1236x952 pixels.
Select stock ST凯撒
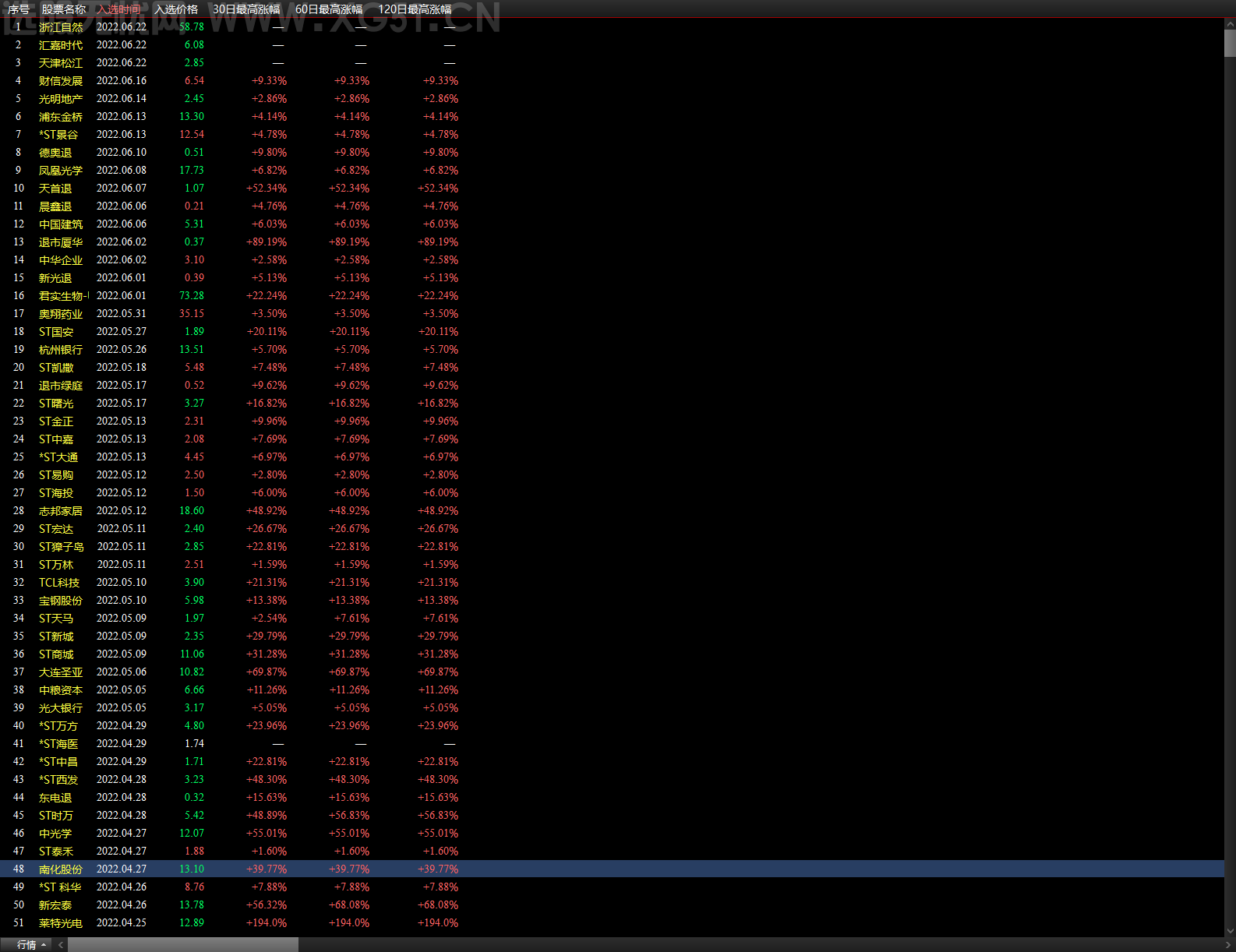(56, 368)
